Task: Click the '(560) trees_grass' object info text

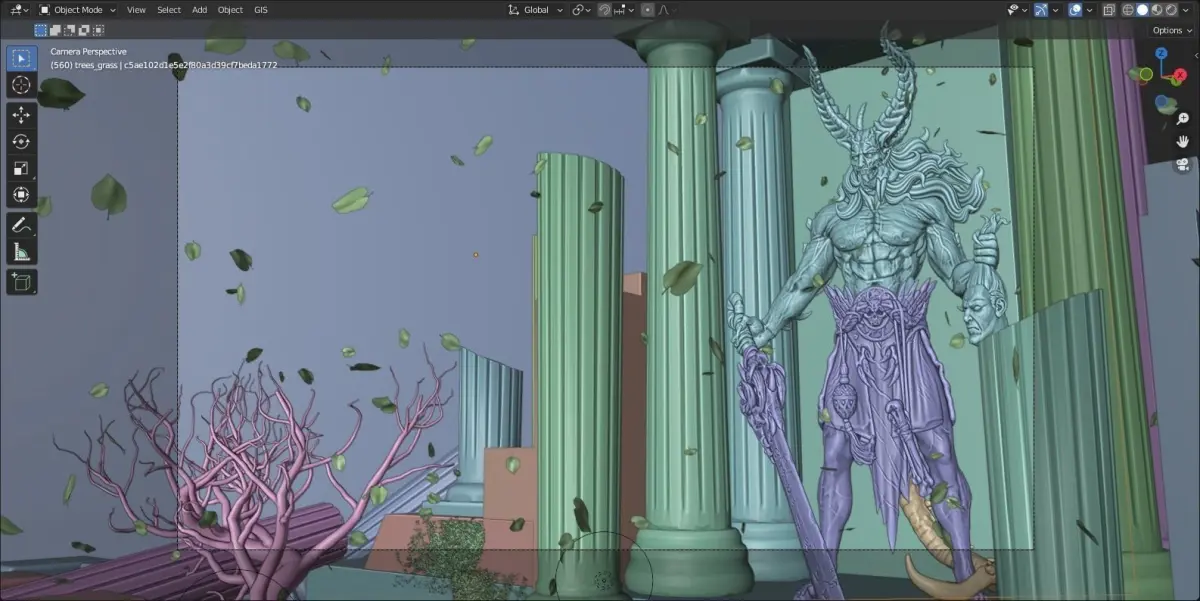Action: coord(84,64)
